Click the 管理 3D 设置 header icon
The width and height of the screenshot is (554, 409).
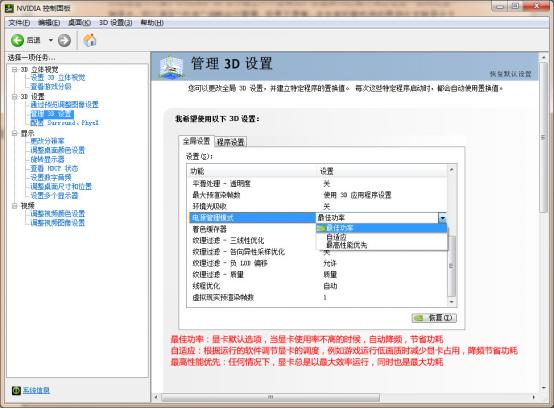[171, 66]
